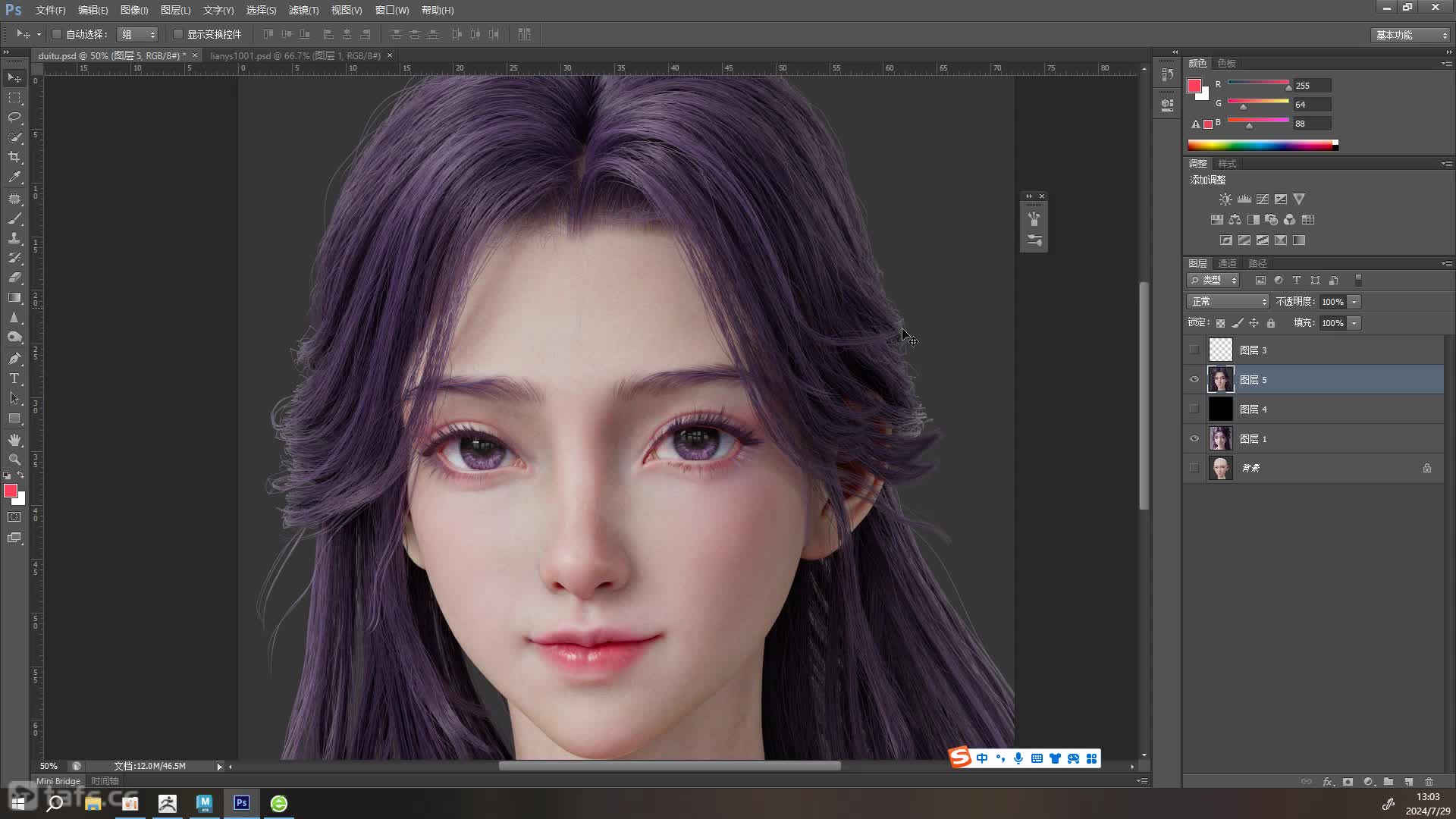The width and height of the screenshot is (1456, 819).
Task: Add a Levels adjustment
Action: [1244, 199]
